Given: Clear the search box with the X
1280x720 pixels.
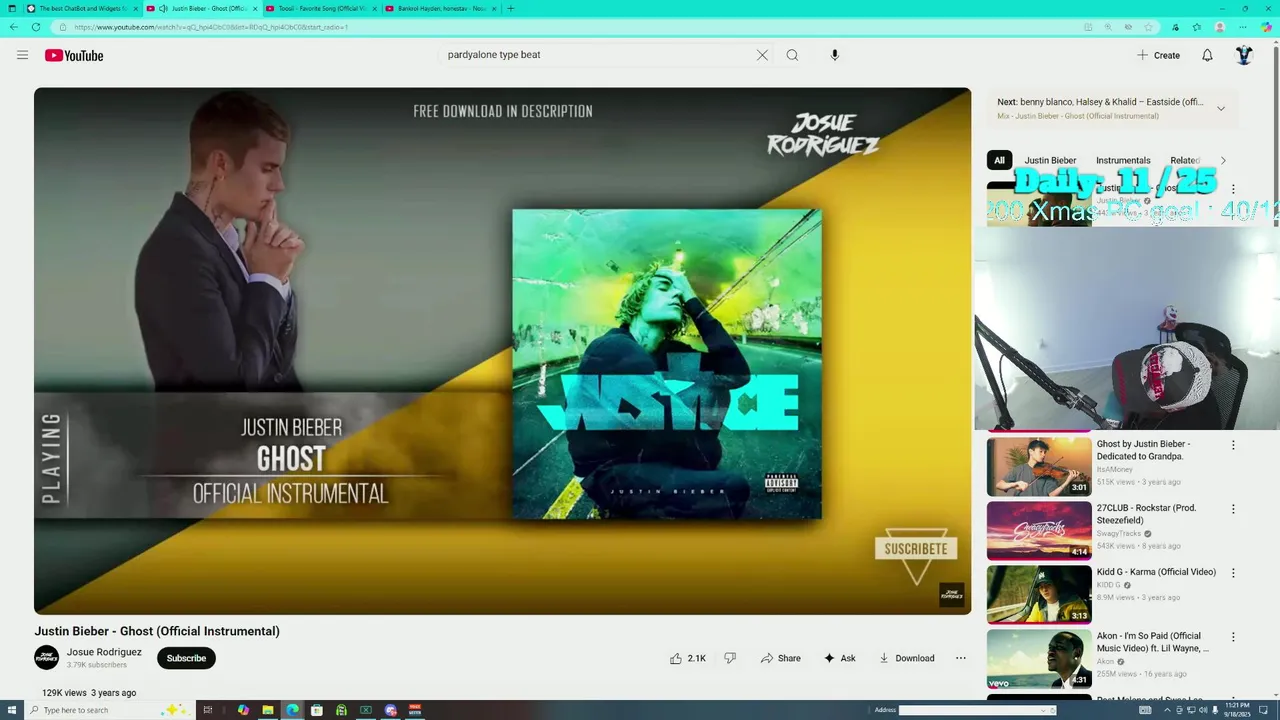Looking at the screenshot, I should 762,55.
